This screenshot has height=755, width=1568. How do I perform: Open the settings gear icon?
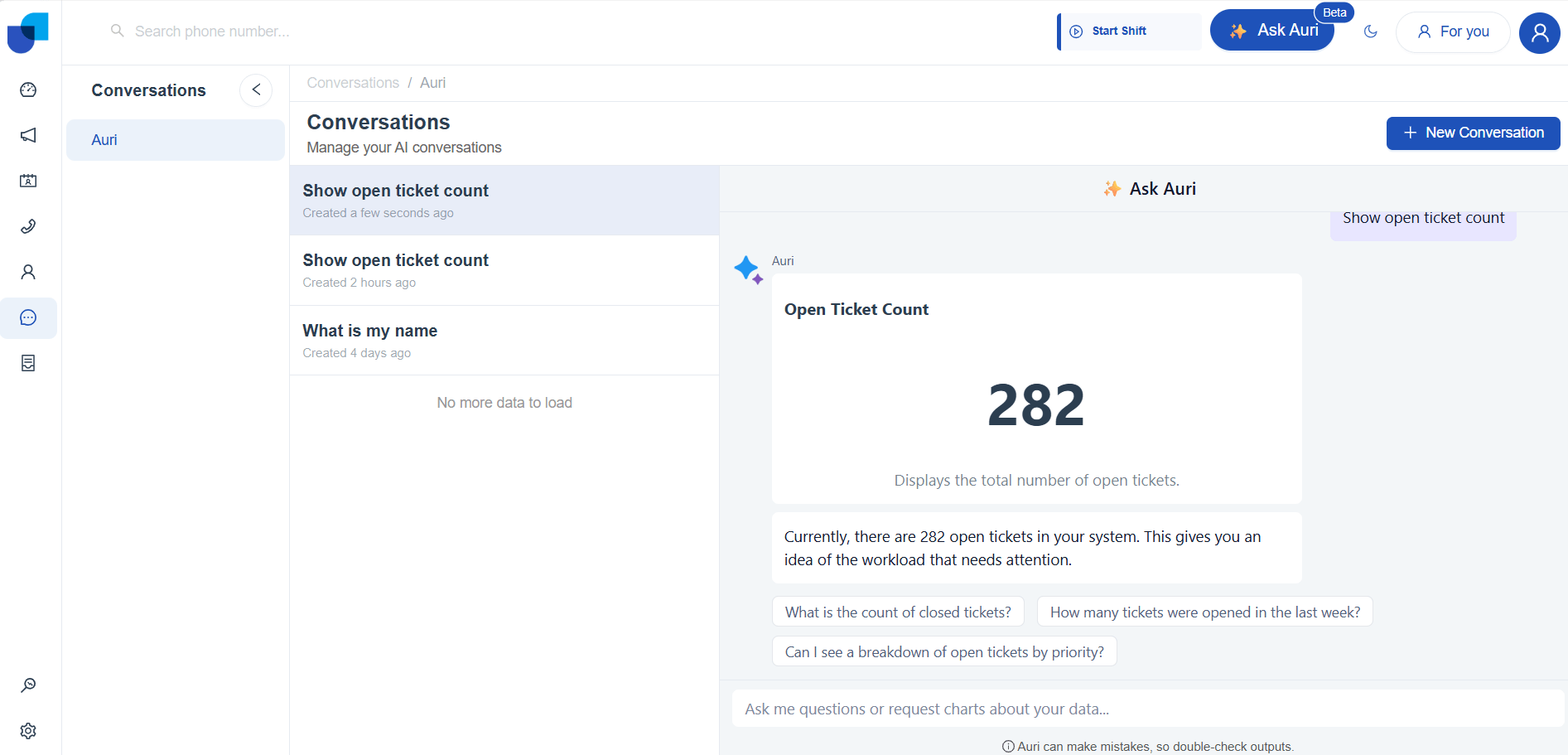coord(28,730)
